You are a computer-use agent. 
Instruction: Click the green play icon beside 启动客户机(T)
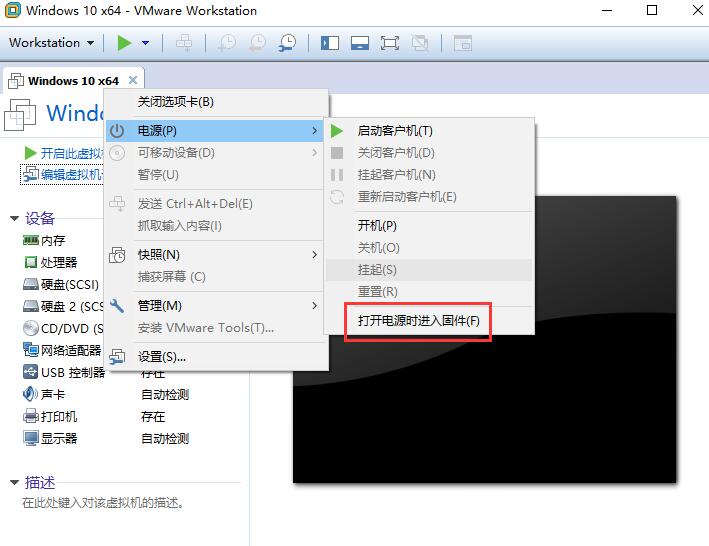[337, 131]
